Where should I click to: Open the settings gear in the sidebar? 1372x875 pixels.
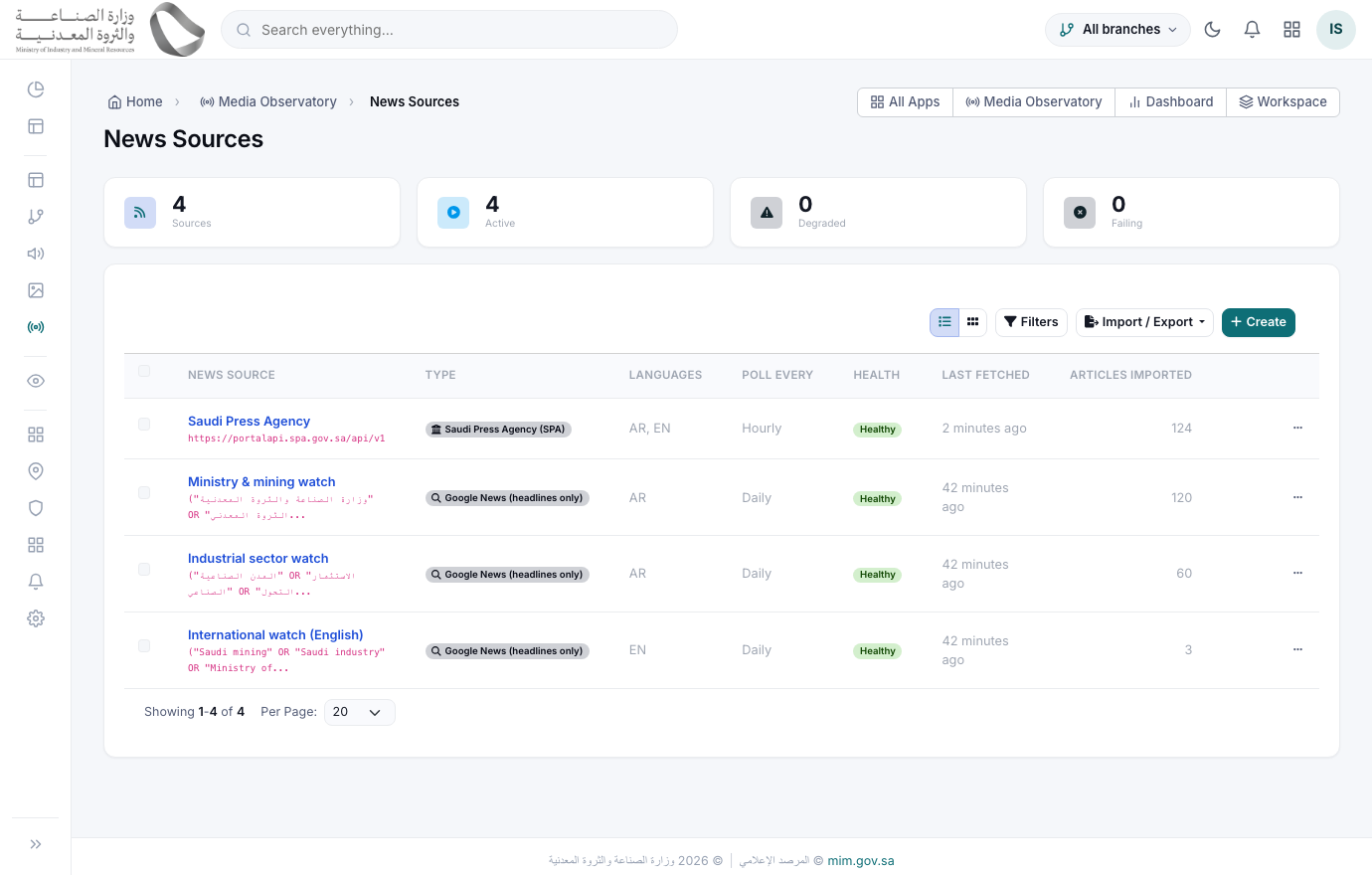36,618
